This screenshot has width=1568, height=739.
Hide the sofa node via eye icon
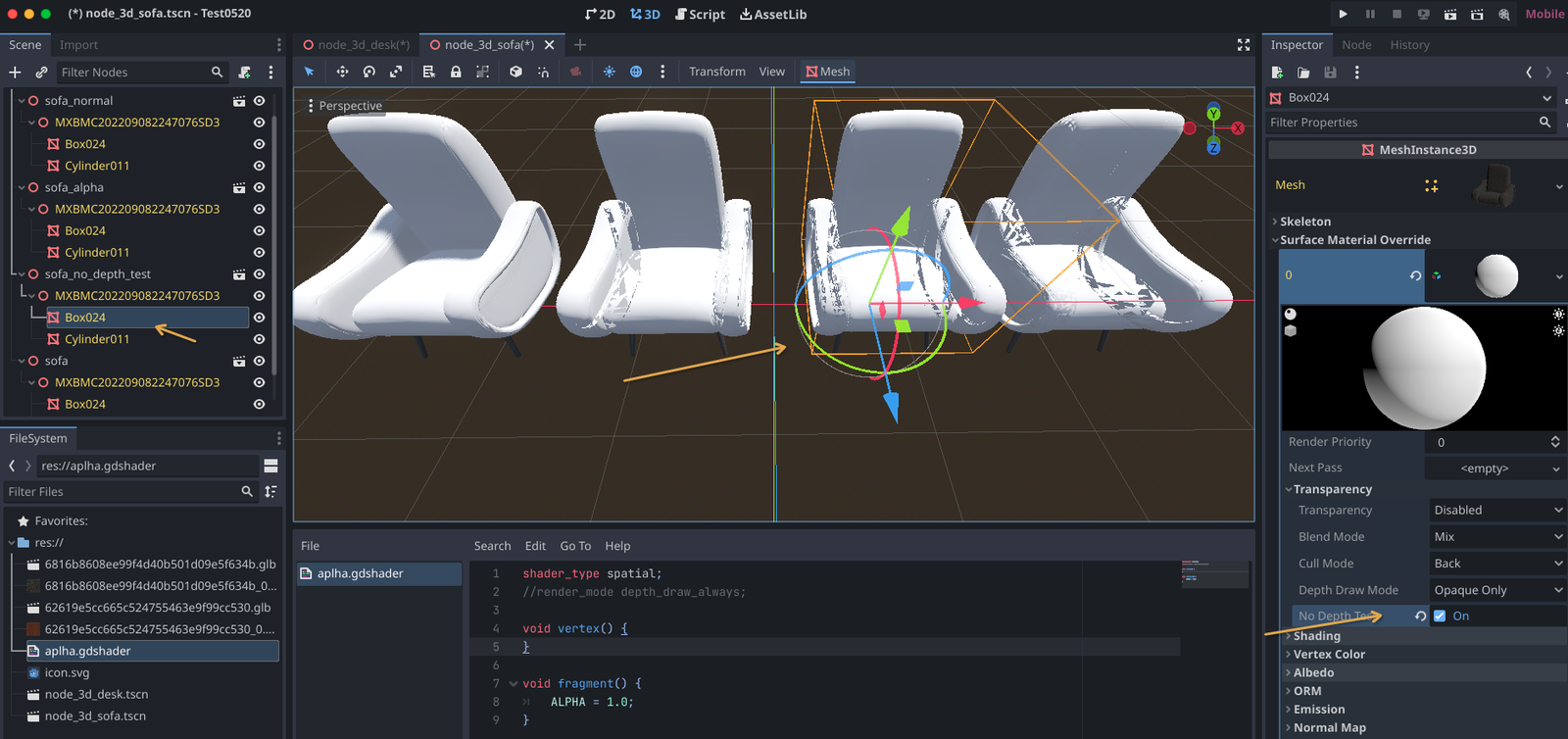[x=259, y=361]
